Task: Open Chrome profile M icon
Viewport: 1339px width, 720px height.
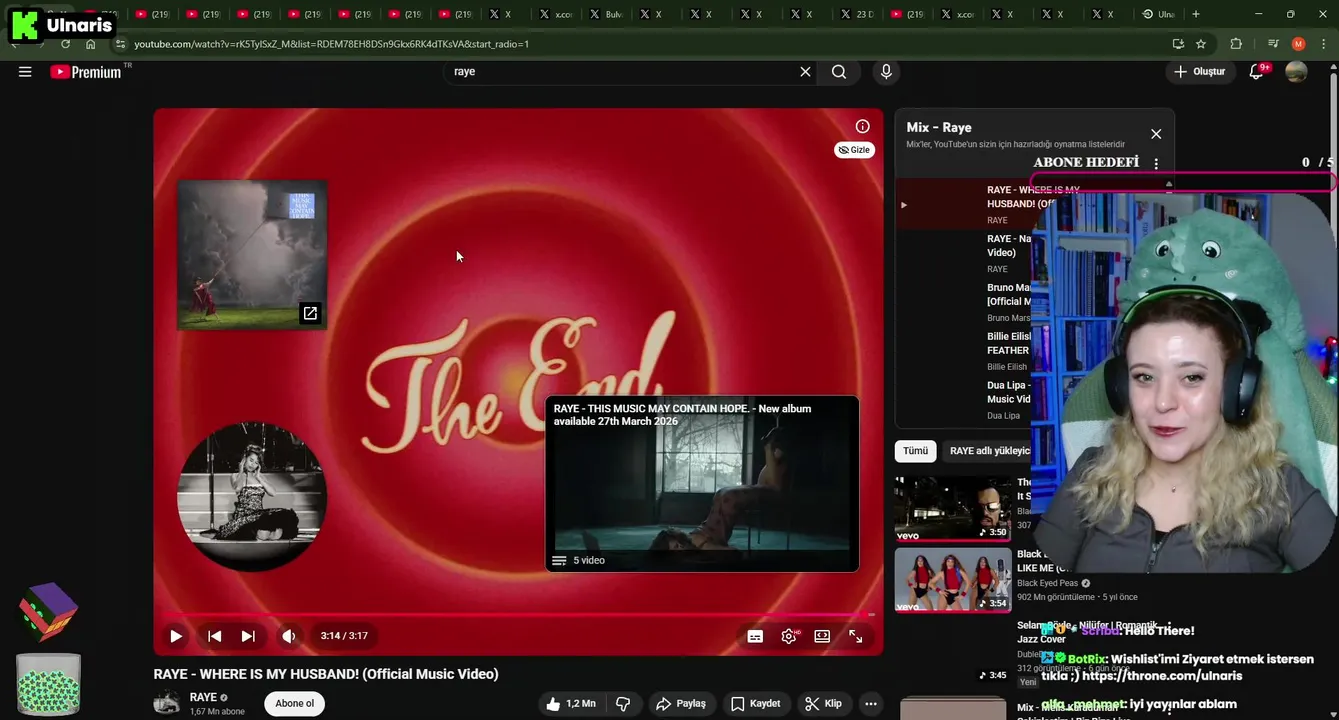Action: coord(1298,44)
